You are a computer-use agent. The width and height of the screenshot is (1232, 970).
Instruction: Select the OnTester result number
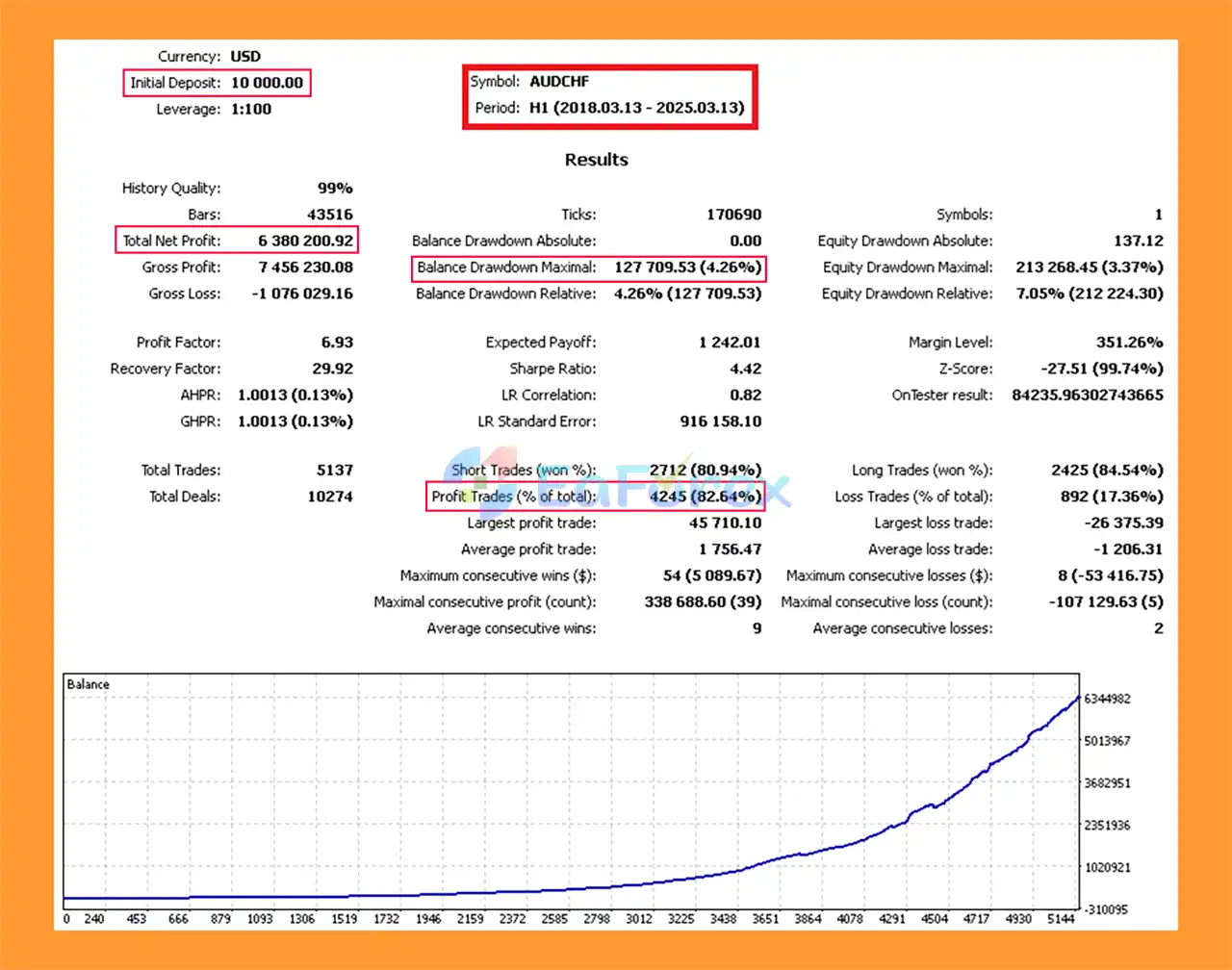point(1087,396)
